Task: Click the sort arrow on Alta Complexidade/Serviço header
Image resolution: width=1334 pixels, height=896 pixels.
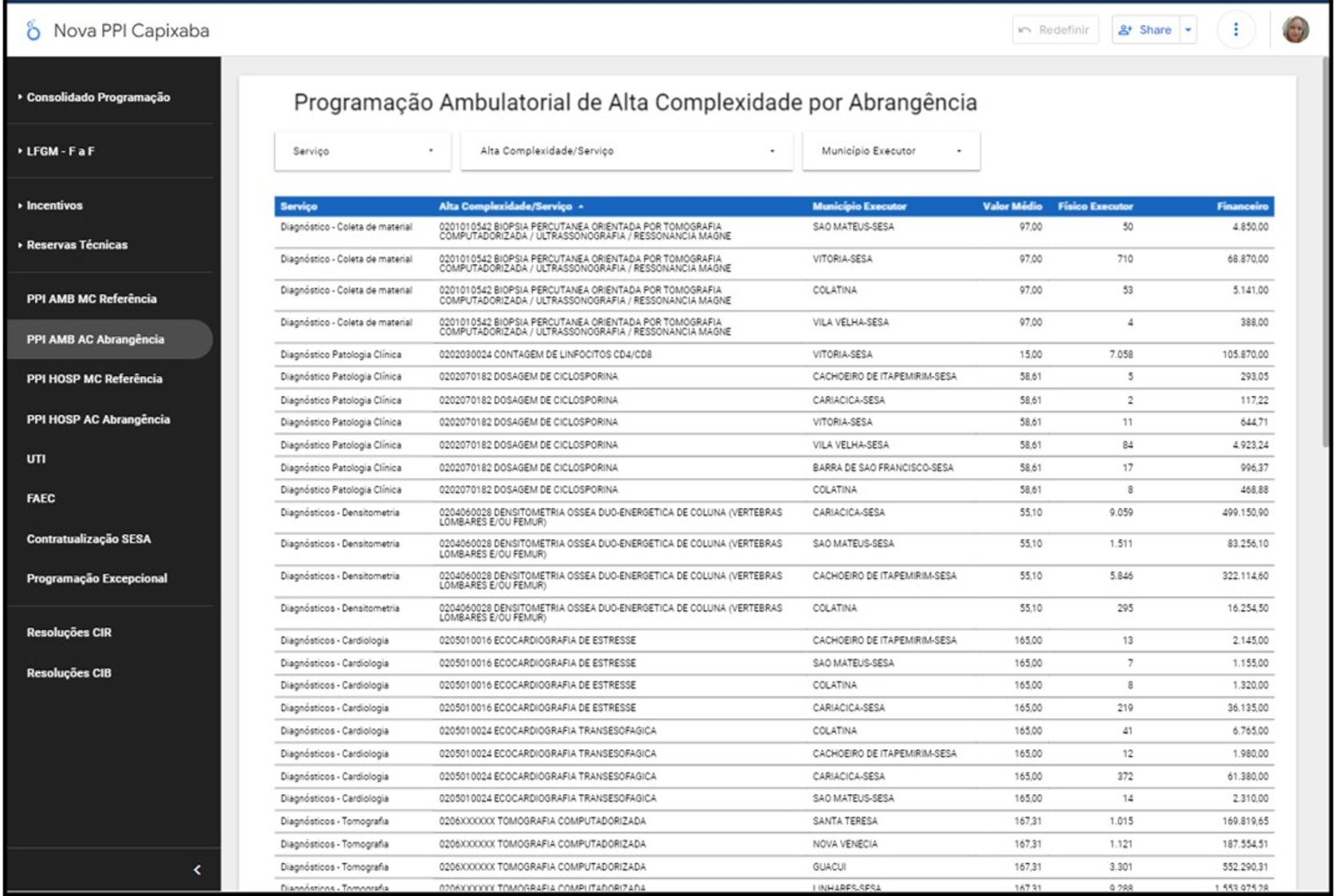Action: 581,206
